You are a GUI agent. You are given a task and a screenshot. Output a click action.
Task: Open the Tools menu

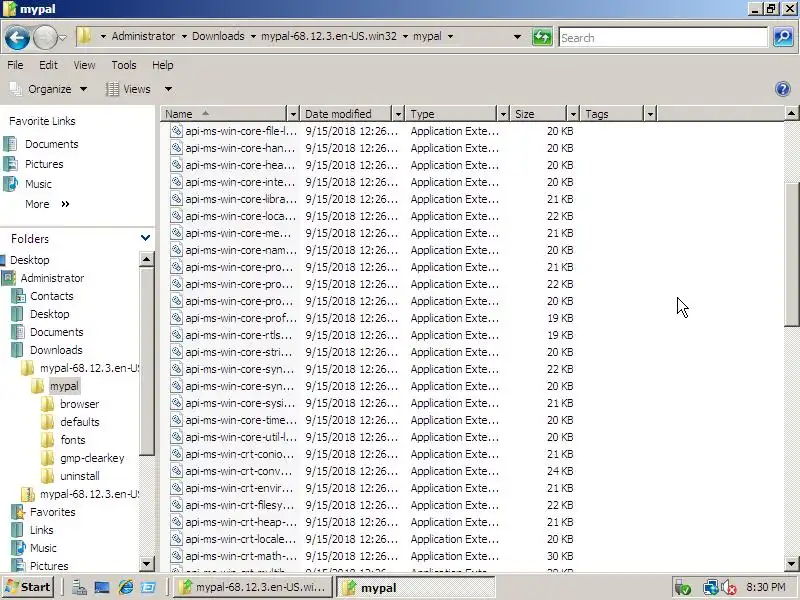click(124, 65)
